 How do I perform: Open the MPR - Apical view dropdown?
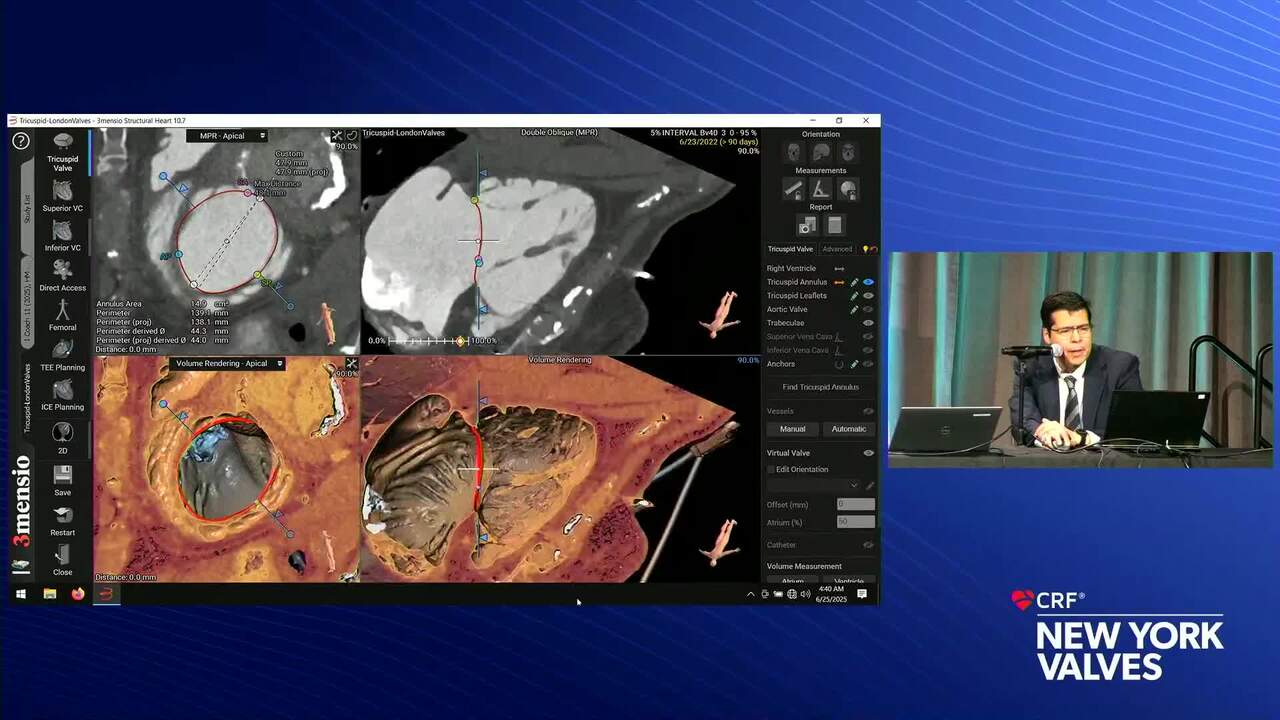click(x=227, y=136)
